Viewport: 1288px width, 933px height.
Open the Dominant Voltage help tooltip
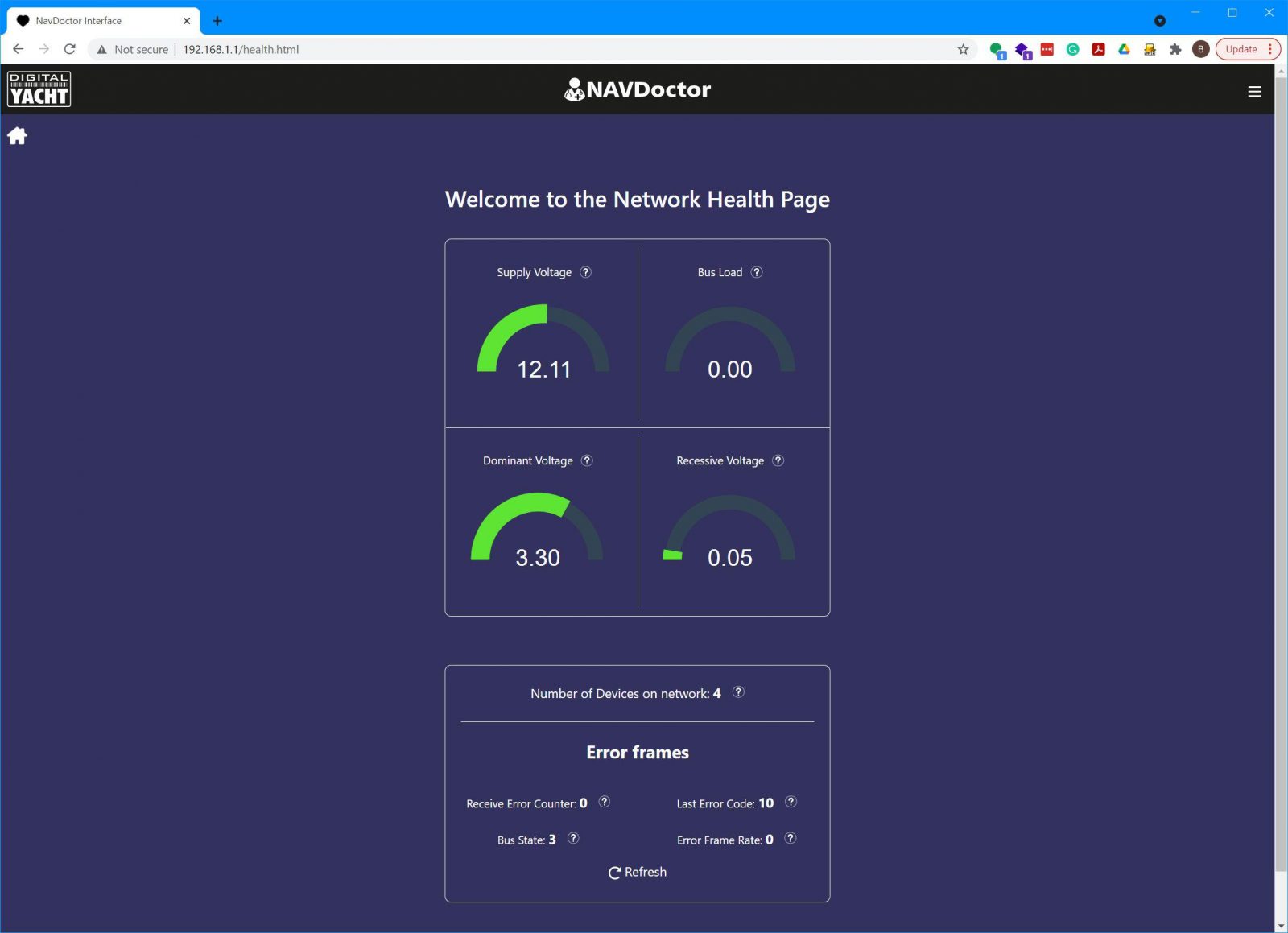pyautogui.click(x=587, y=460)
